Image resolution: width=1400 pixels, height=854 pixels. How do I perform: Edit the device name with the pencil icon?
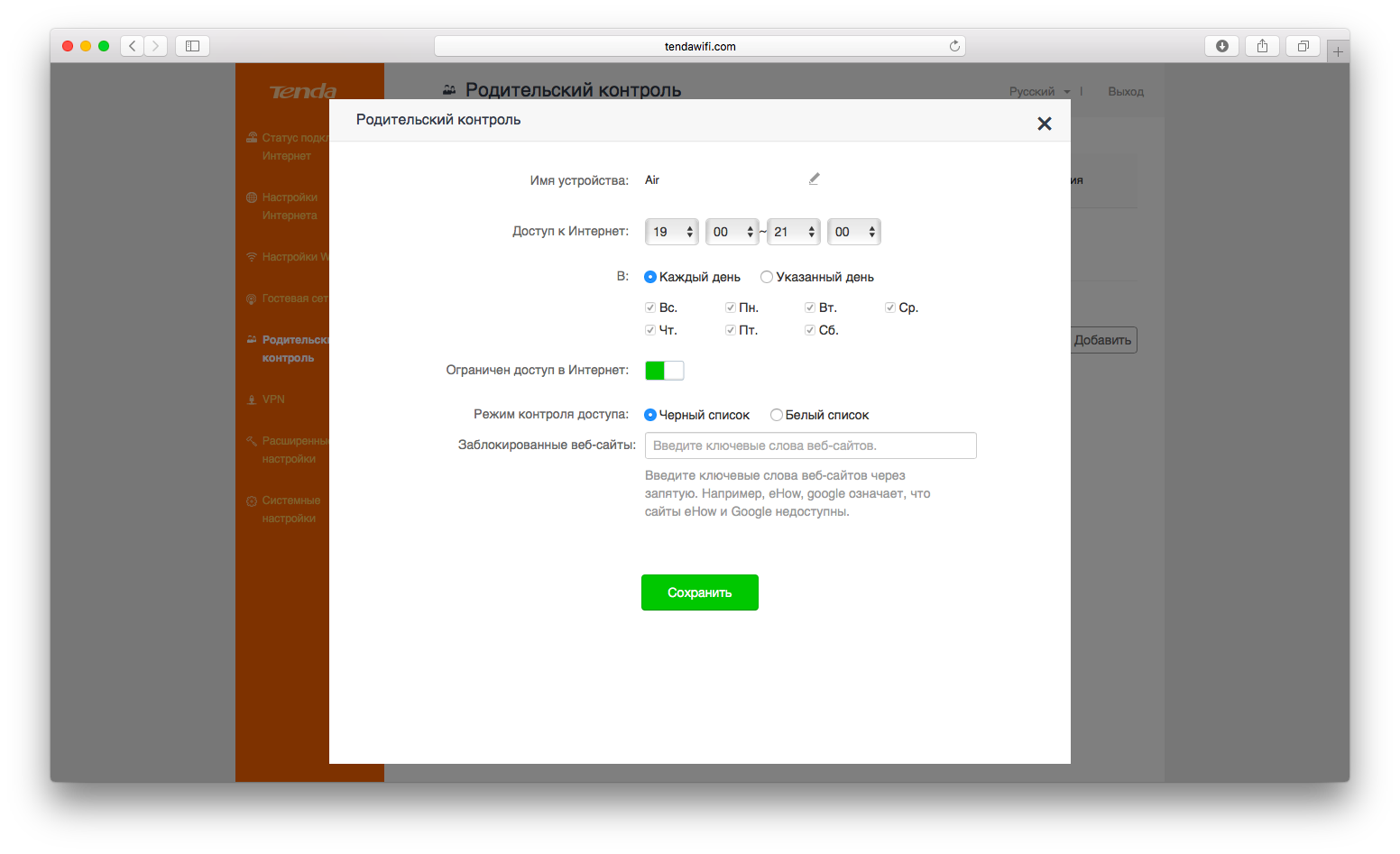(814, 179)
